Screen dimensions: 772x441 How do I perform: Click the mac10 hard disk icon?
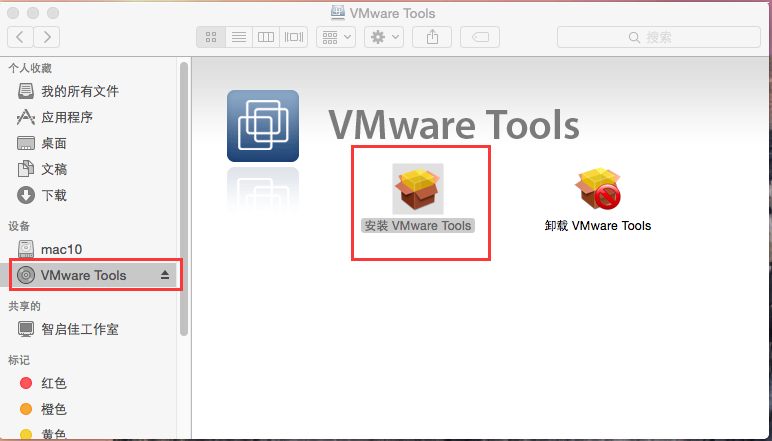coord(26,249)
